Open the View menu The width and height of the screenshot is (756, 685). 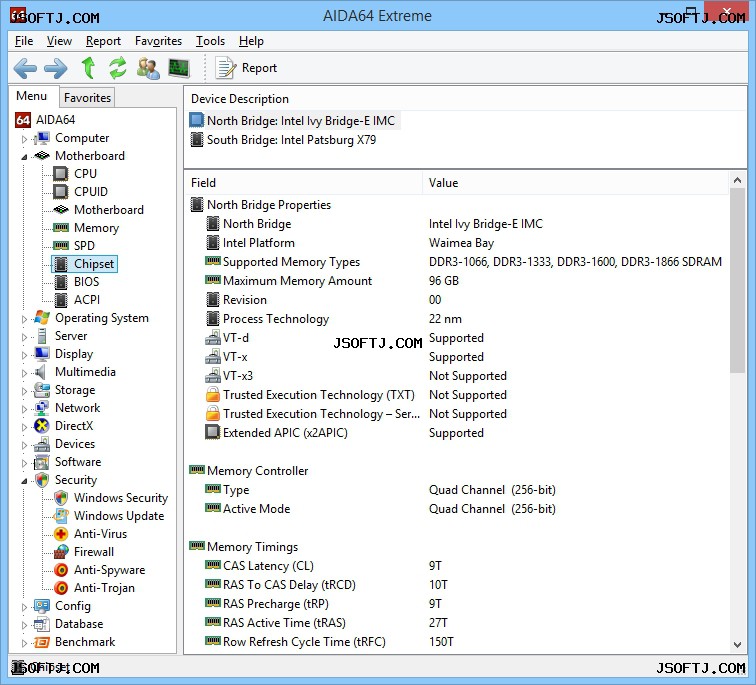pyautogui.click(x=59, y=41)
